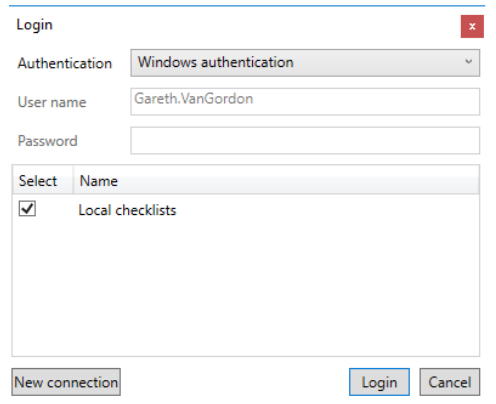The height and width of the screenshot is (404, 496).
Task: Click the New connection button
Action: (66, 382)
